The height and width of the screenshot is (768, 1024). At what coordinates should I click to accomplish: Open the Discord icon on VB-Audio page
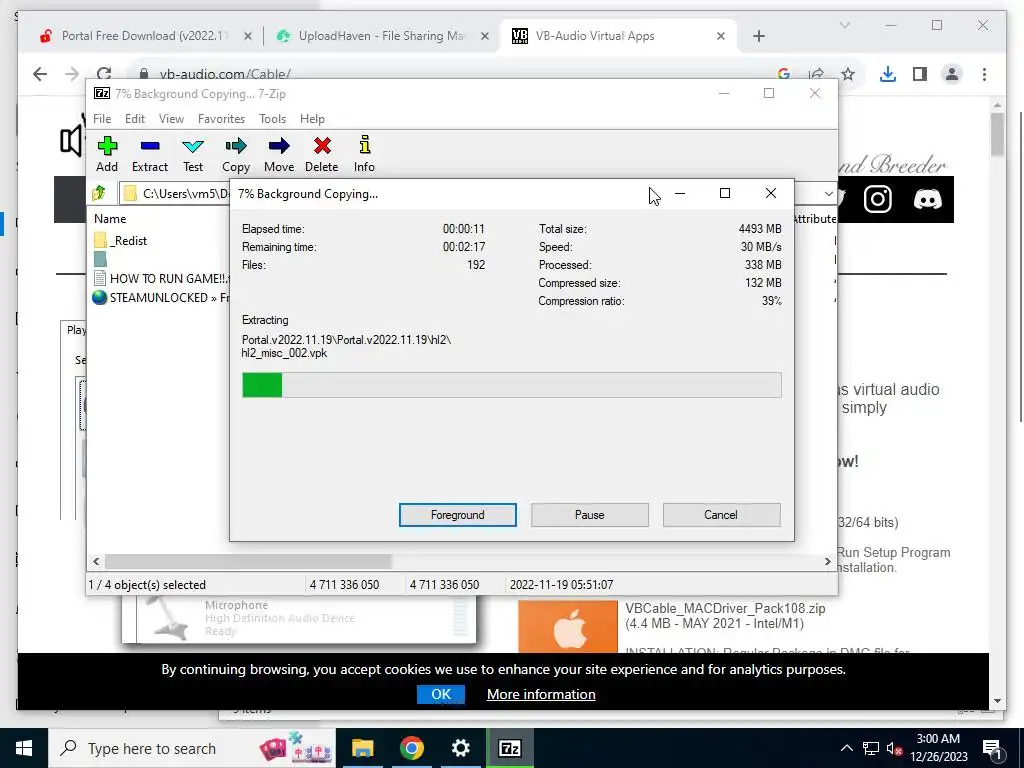[x=927, y=199]
